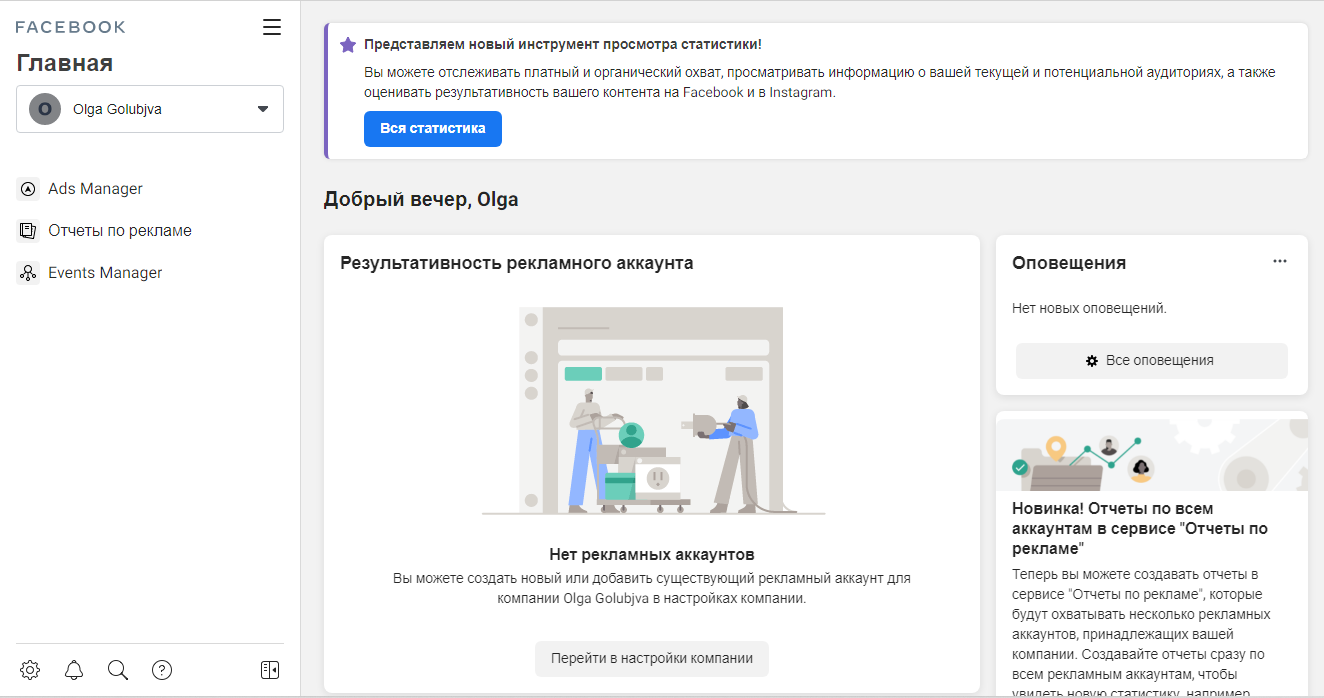
Task: Click Перейти в настройки компании button
Action: point(652,659)
